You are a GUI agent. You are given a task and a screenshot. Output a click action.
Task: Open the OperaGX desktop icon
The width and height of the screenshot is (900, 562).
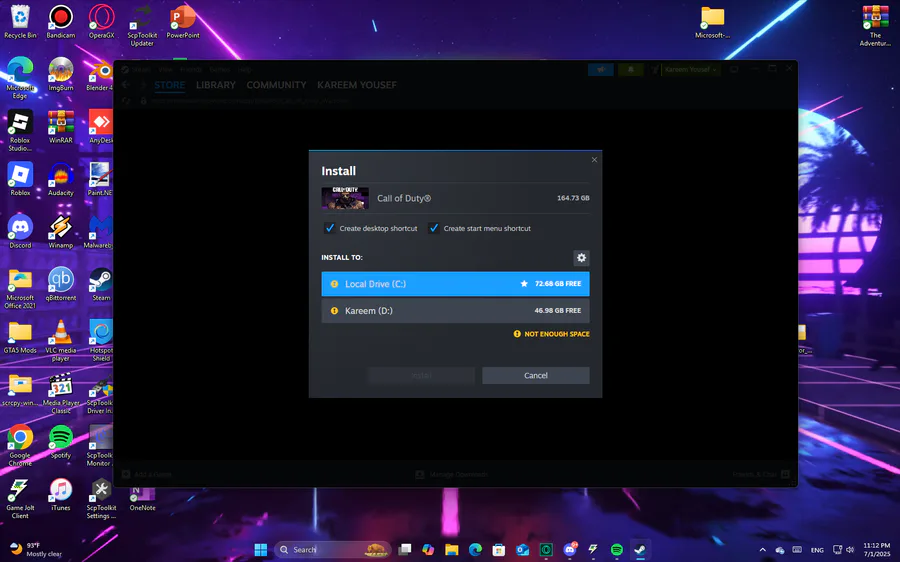[102, 22]
